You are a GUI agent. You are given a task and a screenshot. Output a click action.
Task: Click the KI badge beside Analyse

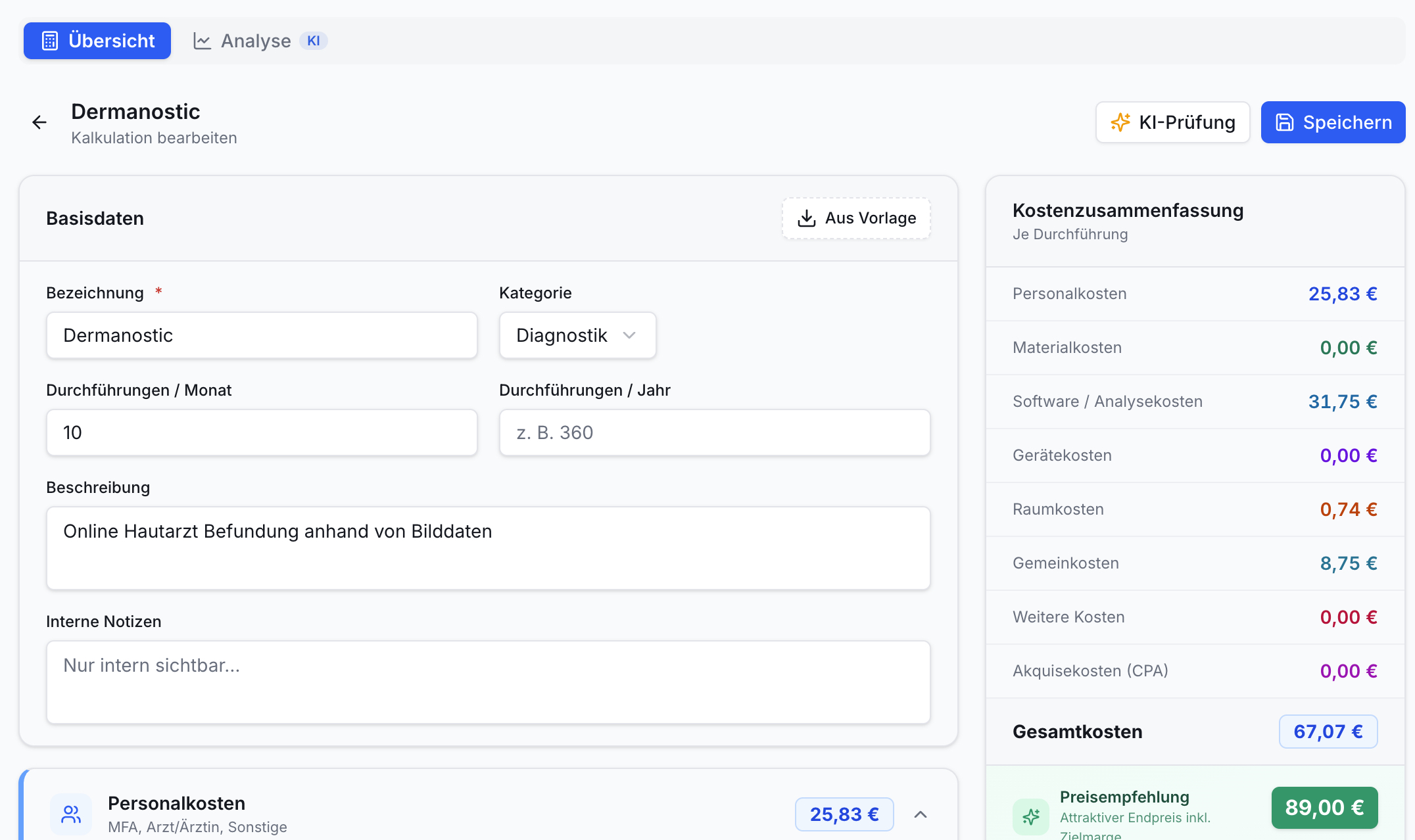click(x=314, y=41)
